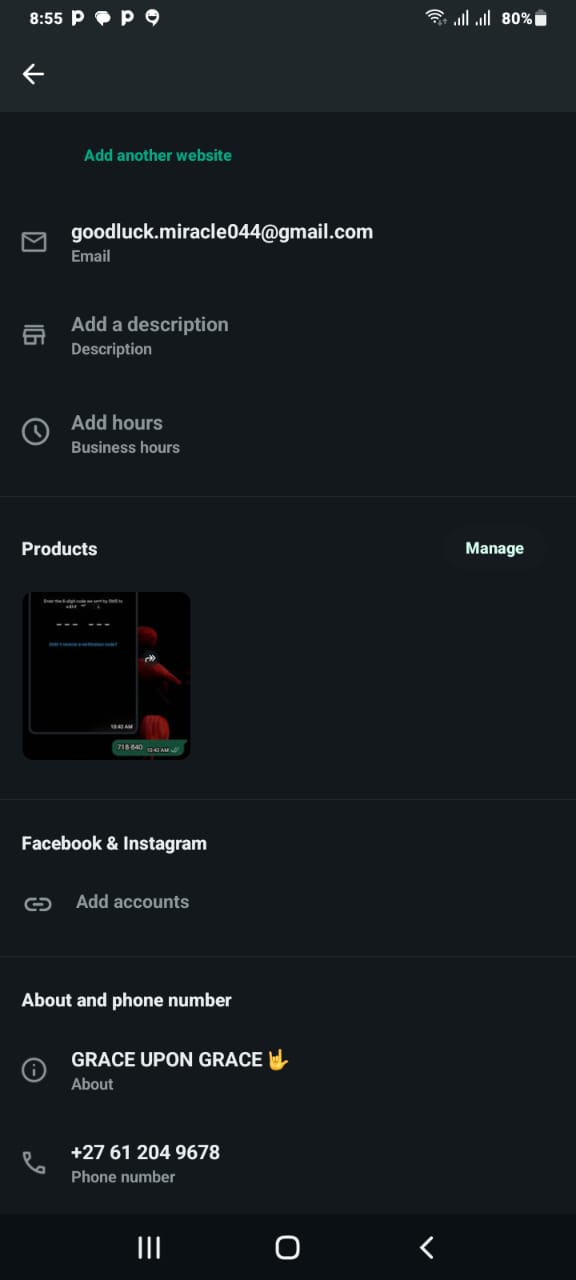Viewport: 576px width, 1280px height.
Task: Tap the back arrow at top
Action: pyautogui.click(x=34, y=74)
